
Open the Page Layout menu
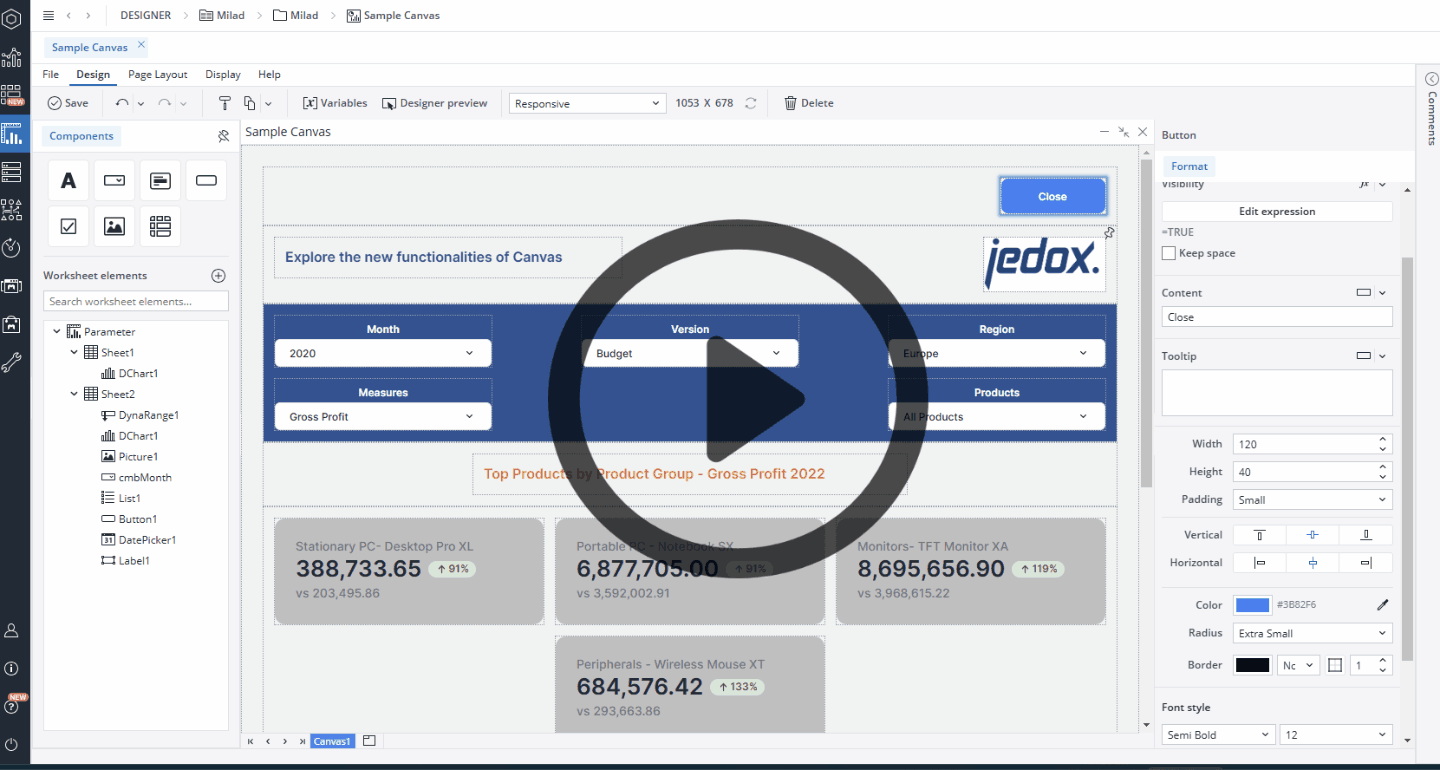(157, 74)
